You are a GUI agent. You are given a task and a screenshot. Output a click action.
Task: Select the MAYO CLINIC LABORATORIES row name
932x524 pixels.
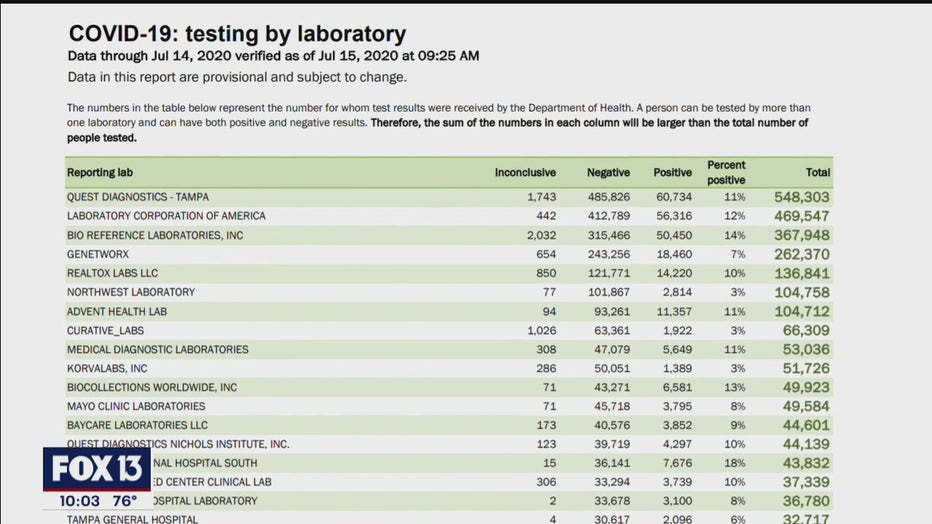[x=136, y=406]
